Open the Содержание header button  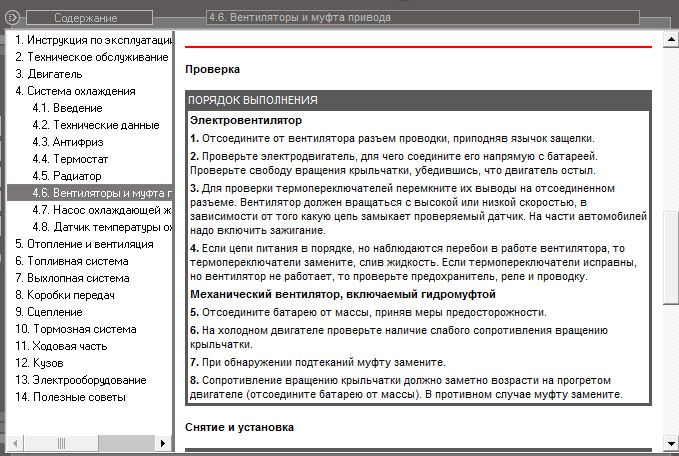coord(89,18)
